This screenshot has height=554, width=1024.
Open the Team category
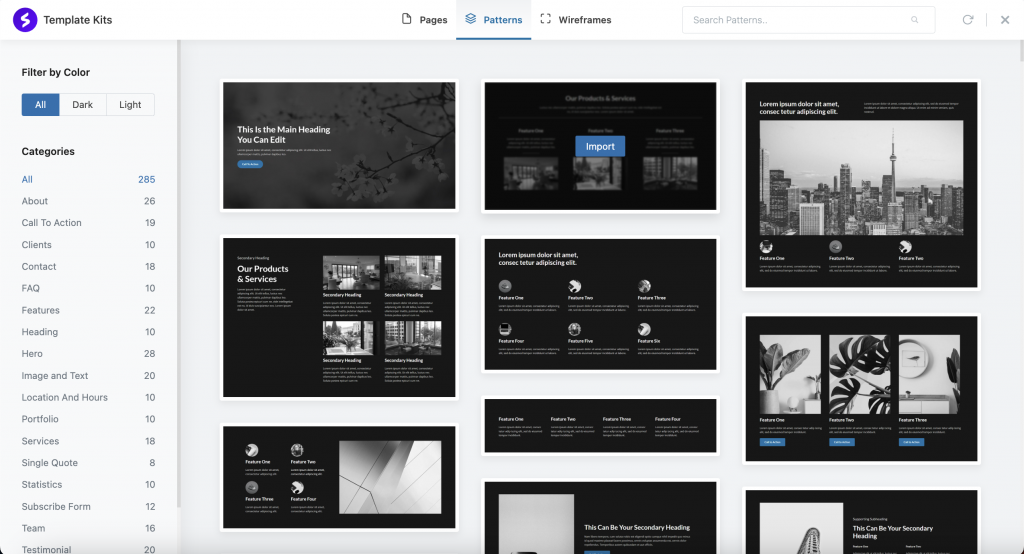coord(88,528)
